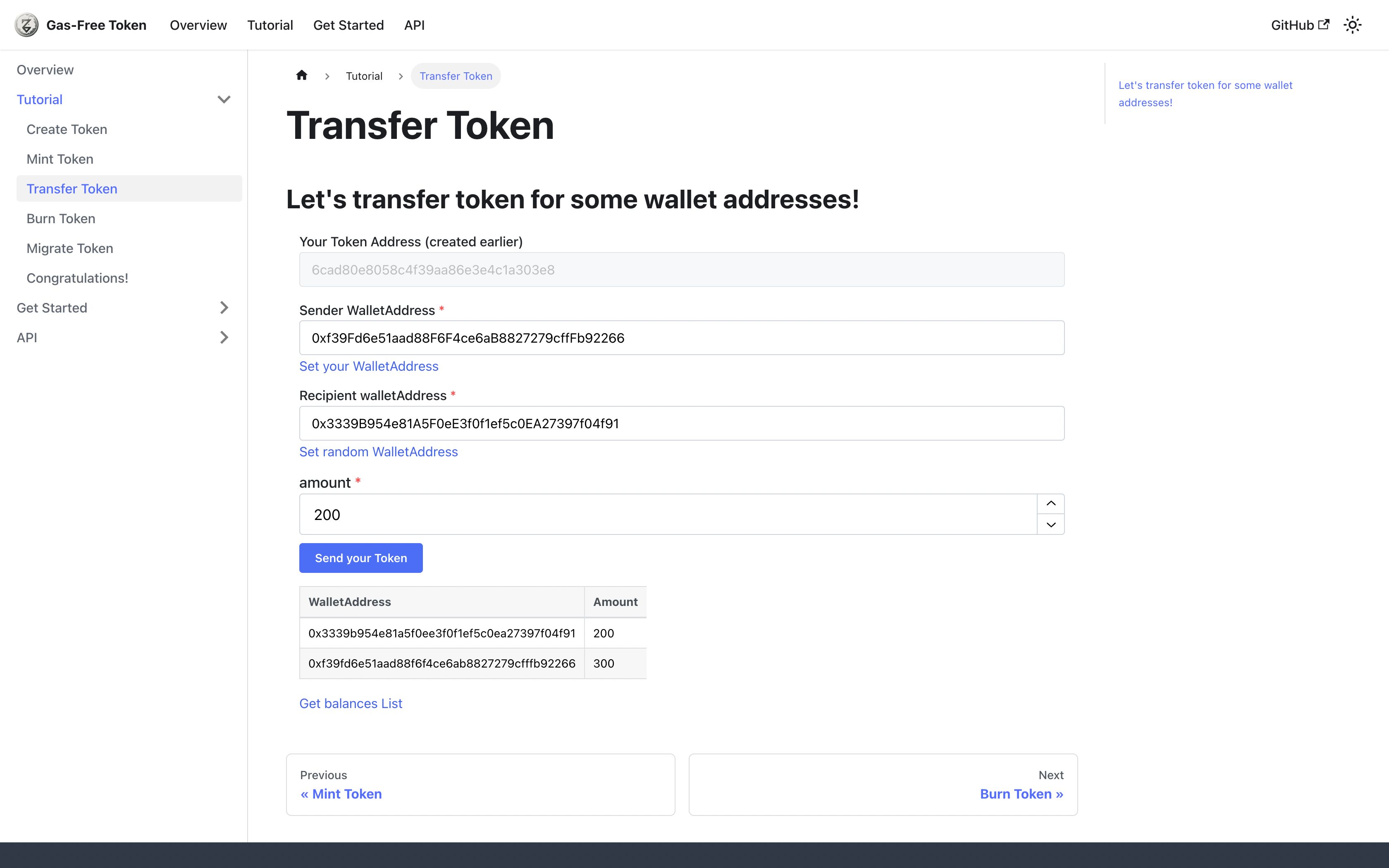This screenshot has width=1389, height=868.
Task: Click the Gas-Free Token logo icon
Action: 27,24
